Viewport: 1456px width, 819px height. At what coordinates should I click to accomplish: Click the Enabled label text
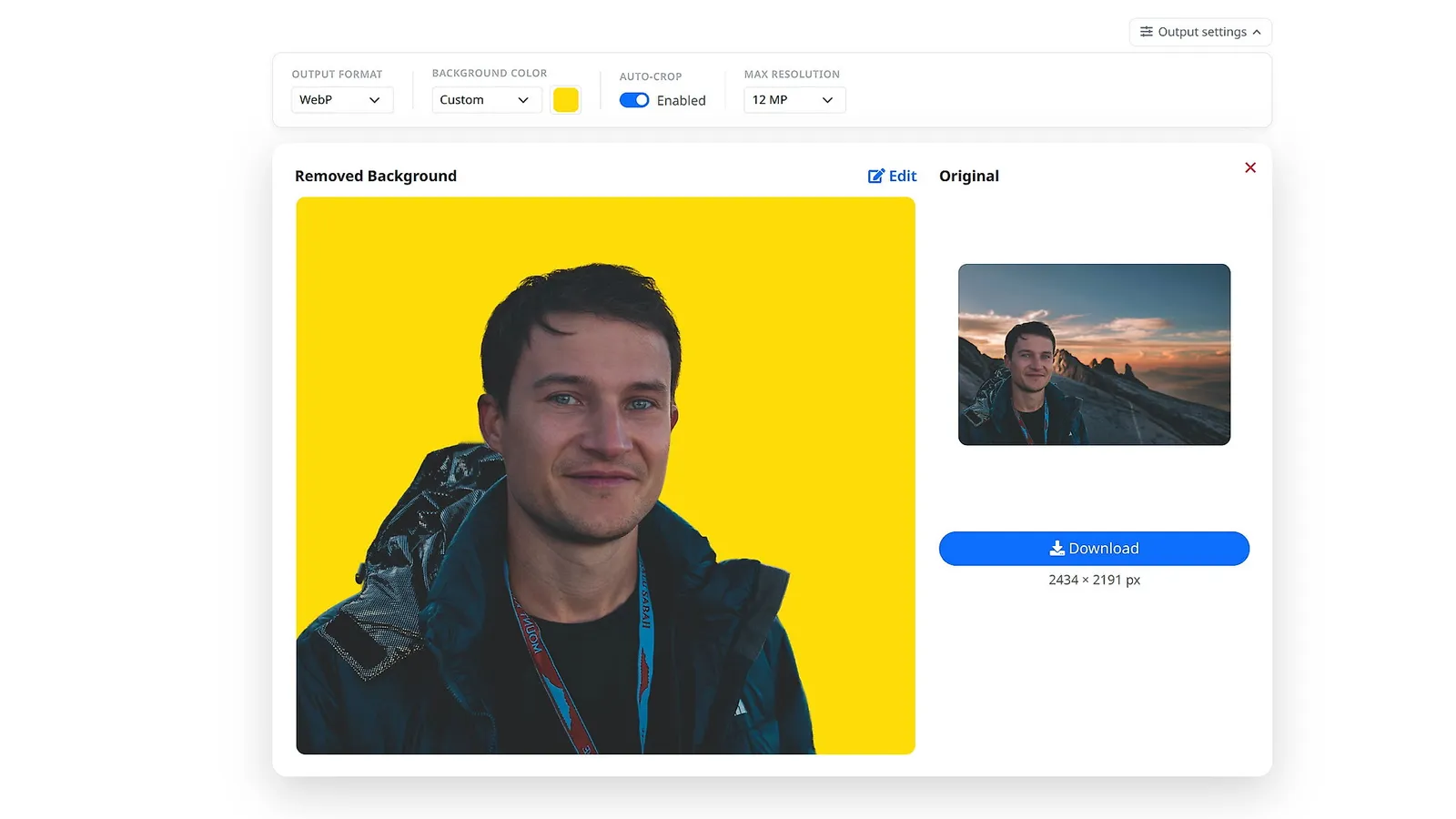coord(682,100)
